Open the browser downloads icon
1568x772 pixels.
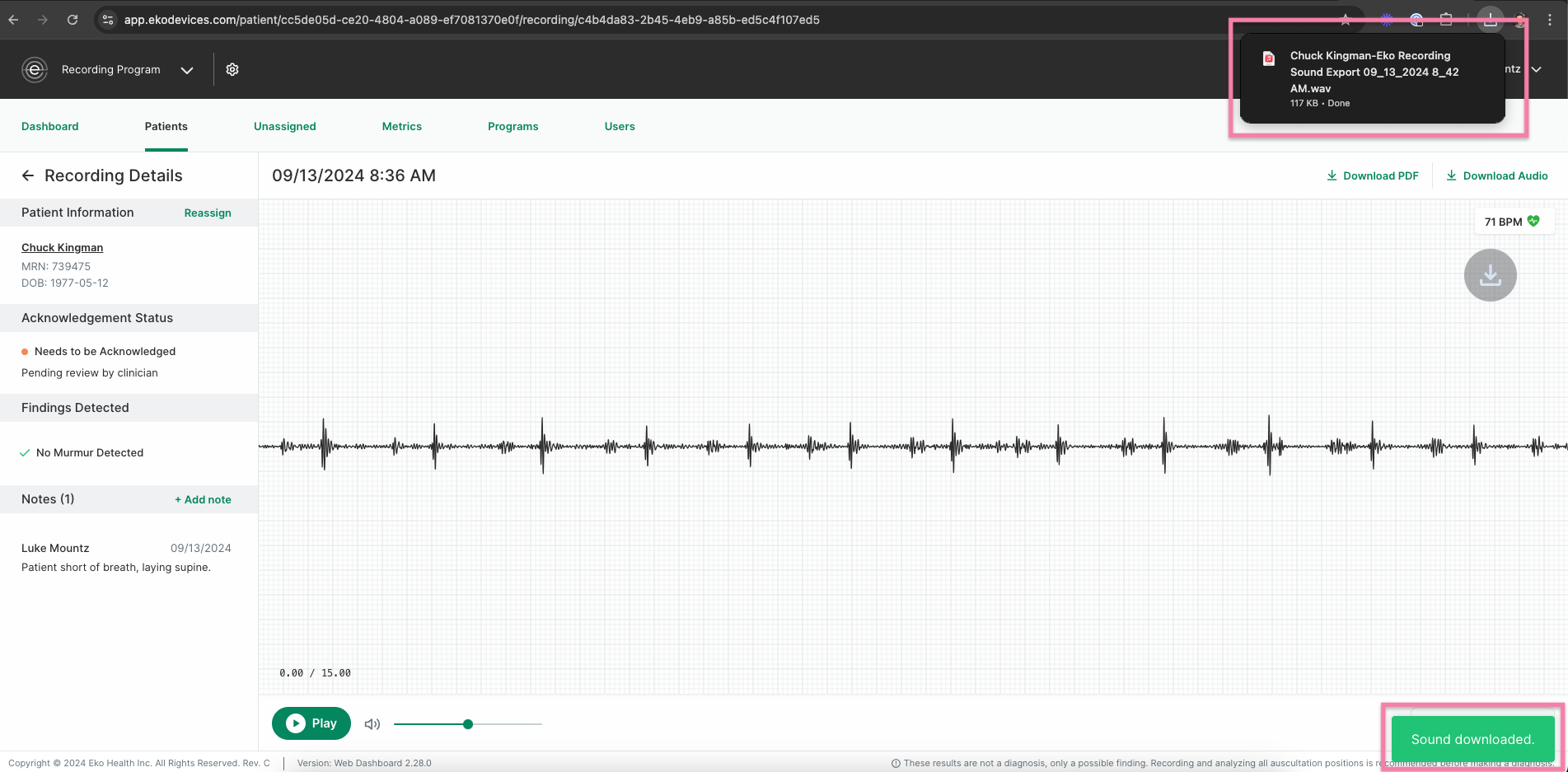[1491, 20]
